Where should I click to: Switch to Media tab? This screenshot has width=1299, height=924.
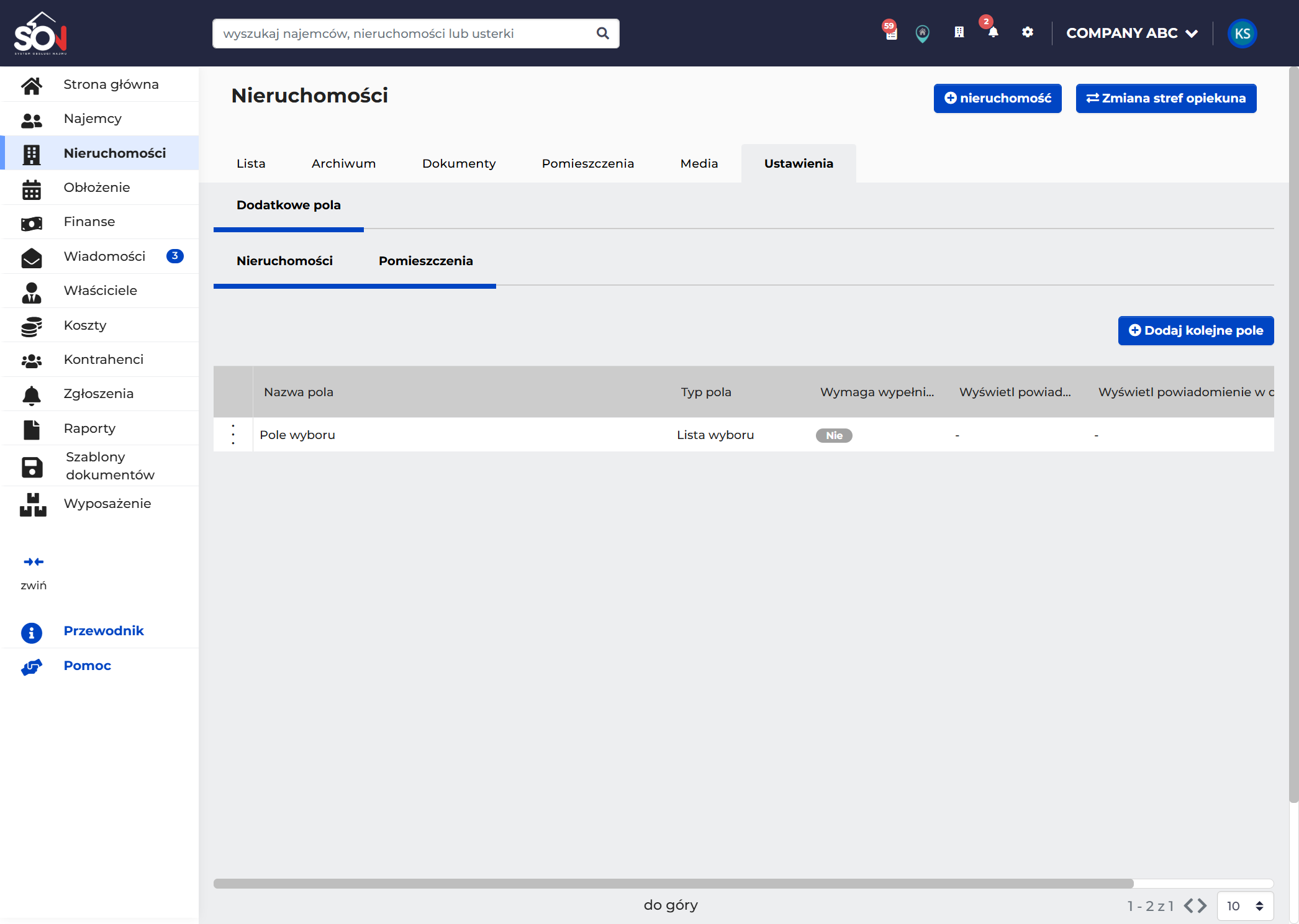point(699,163)
